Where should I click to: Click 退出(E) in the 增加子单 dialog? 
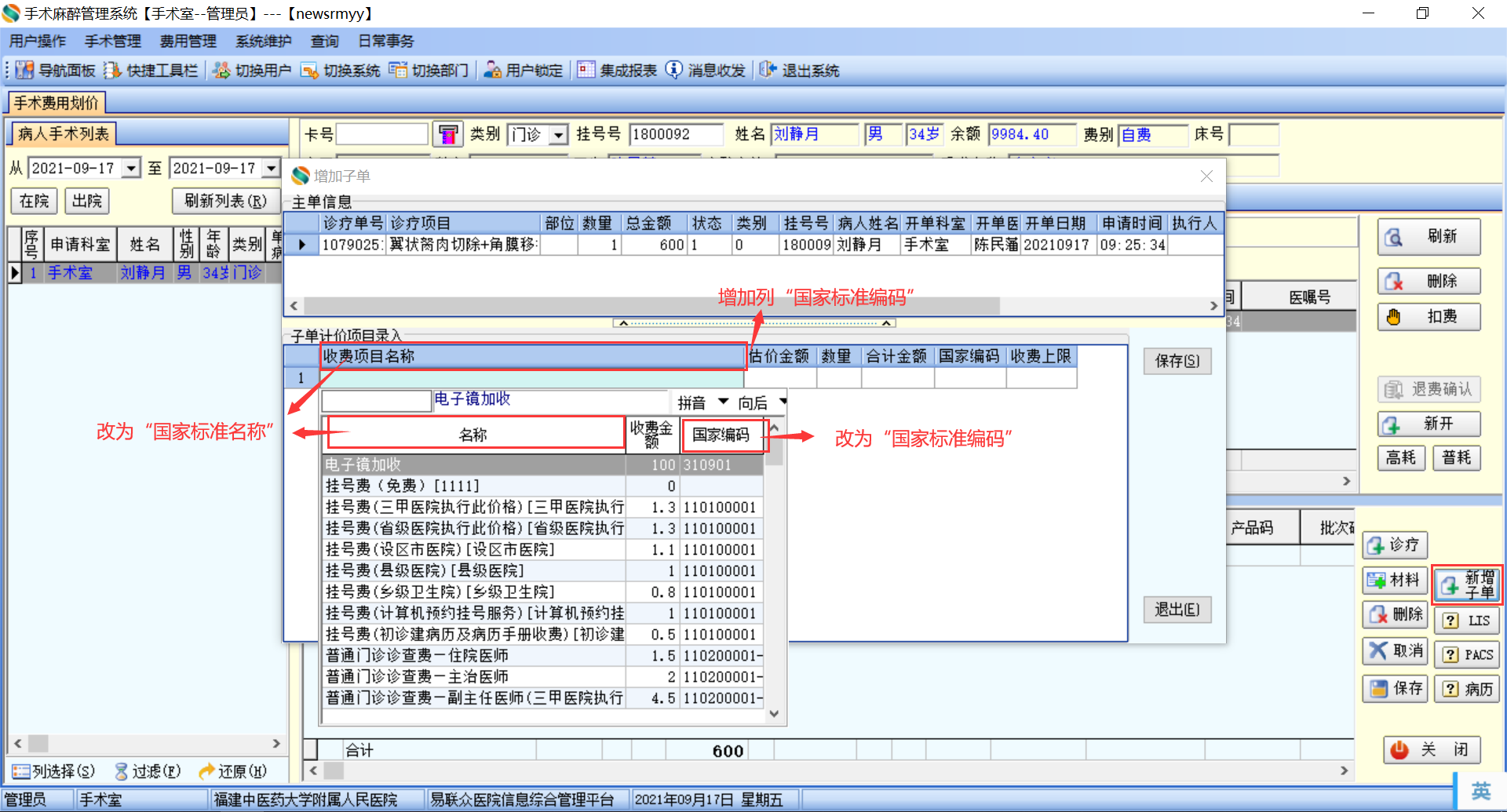pyautogui.click(x=1177, y=610)
